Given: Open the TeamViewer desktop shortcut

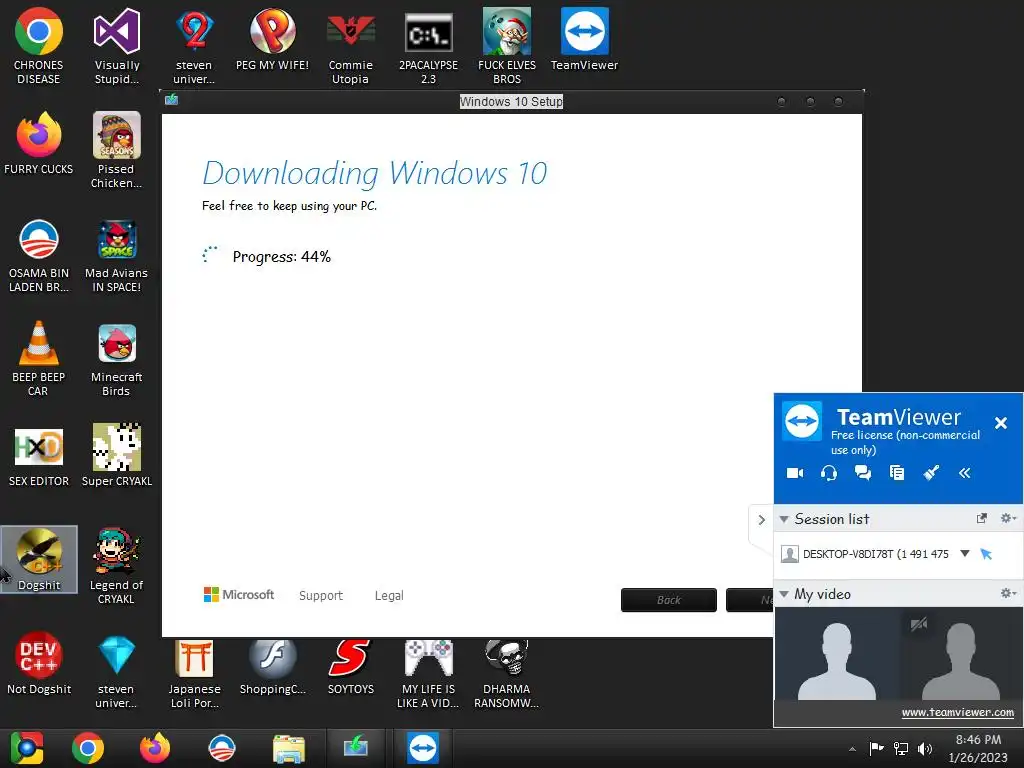Looking at the screenshot, I should click(584, 39).
